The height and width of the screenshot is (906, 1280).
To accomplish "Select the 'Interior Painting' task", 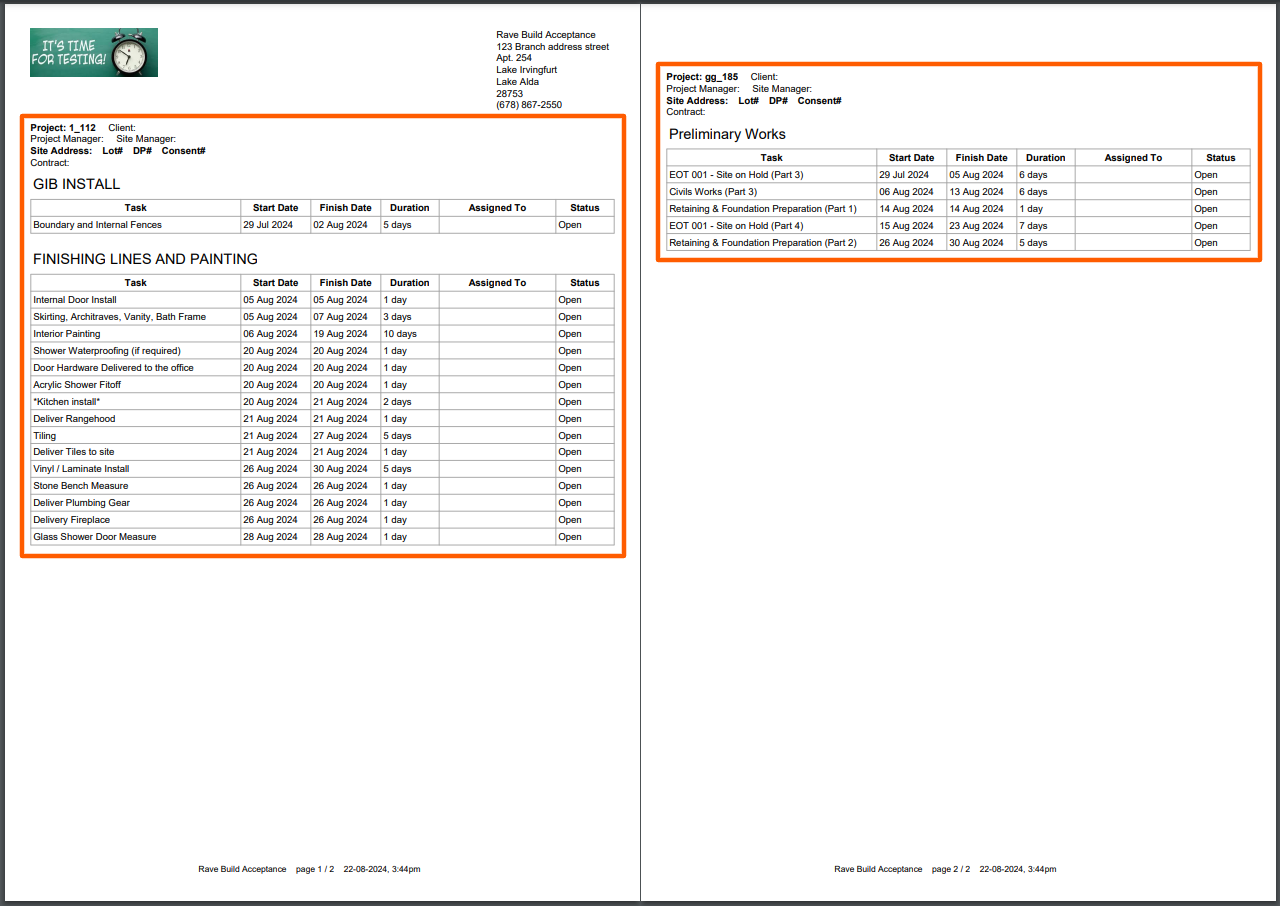I will (67, 334).
